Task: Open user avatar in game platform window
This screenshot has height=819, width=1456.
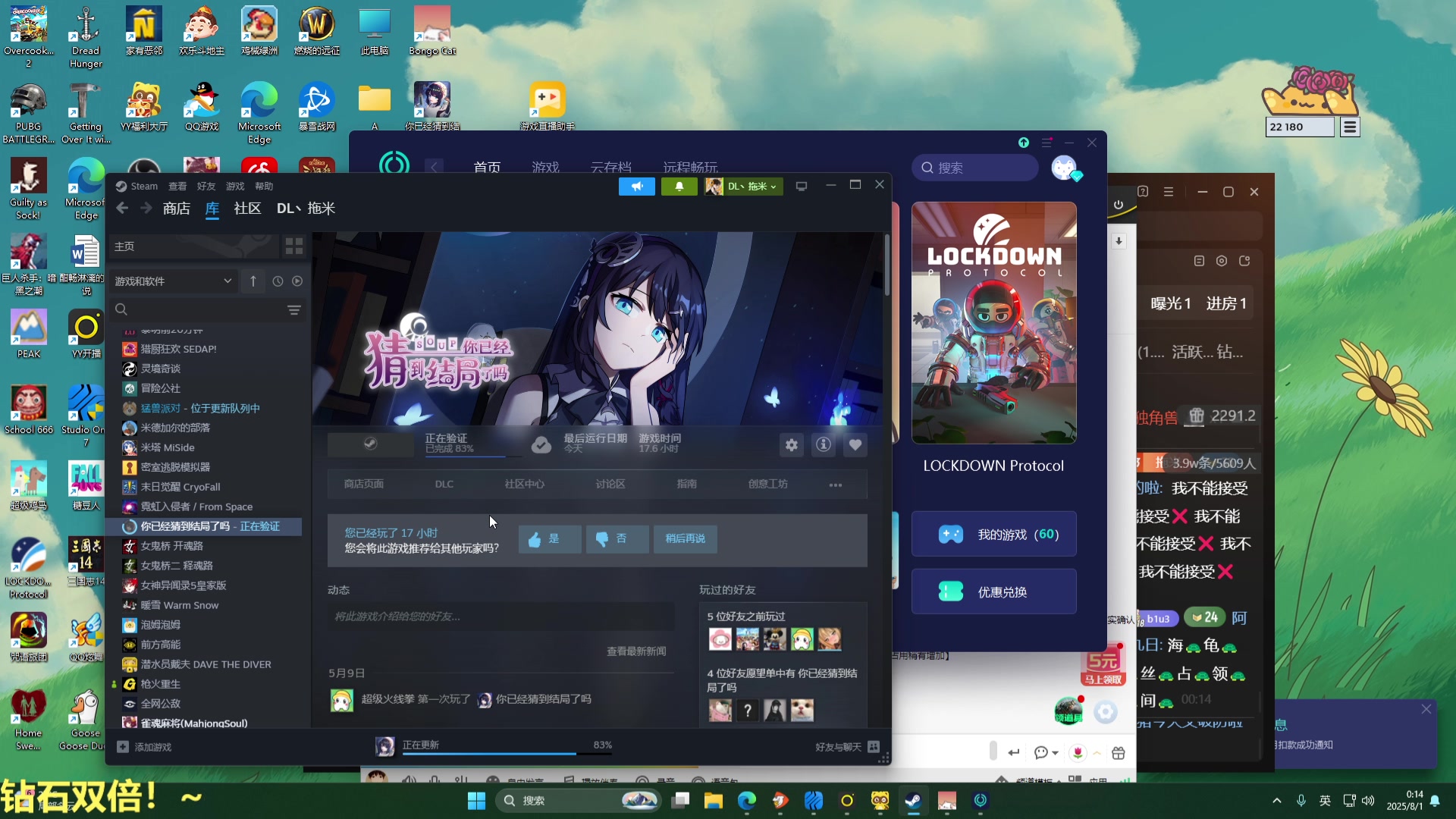Action: click(1064, 168)
